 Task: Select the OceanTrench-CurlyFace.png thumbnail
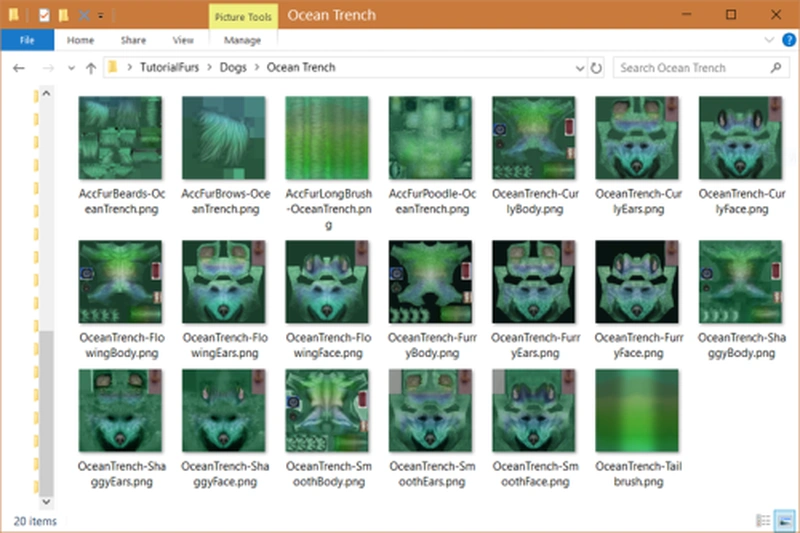pos(740,138)
